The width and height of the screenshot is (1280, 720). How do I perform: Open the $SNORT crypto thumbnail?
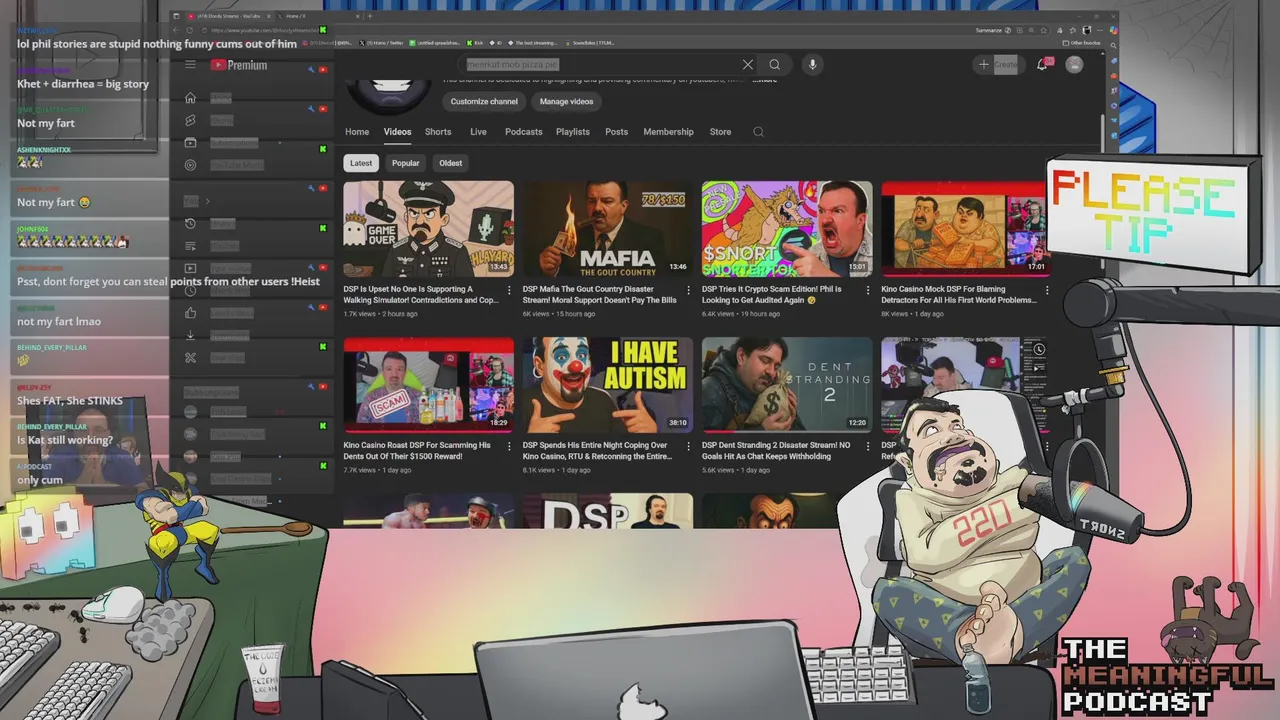point(787,229)
